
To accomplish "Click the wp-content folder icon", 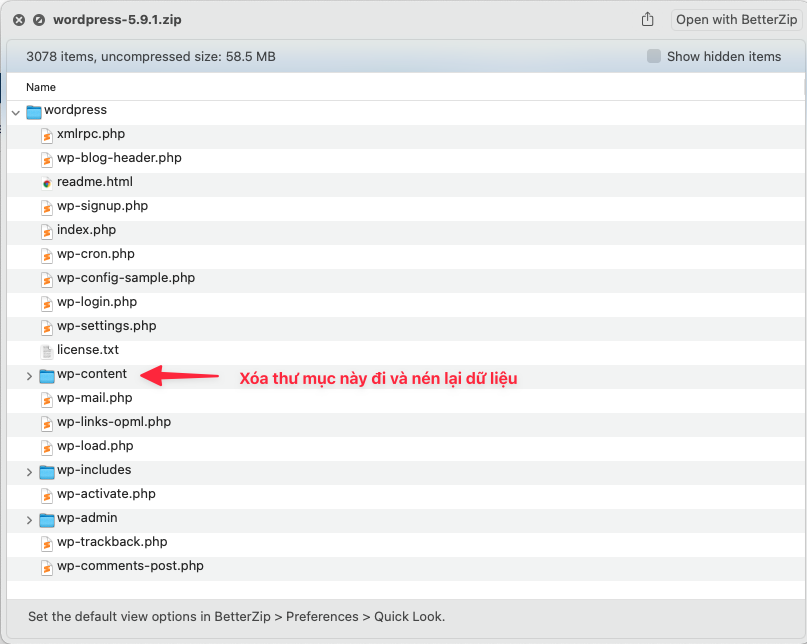I will pos(47,376).
